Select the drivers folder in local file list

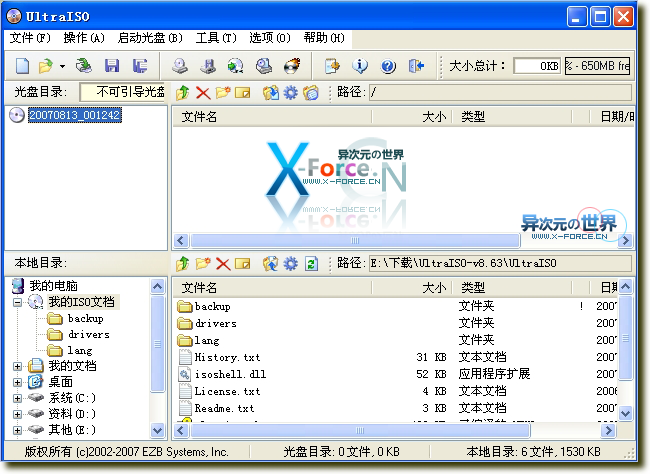pyautogui.click(x=216, y=323)
